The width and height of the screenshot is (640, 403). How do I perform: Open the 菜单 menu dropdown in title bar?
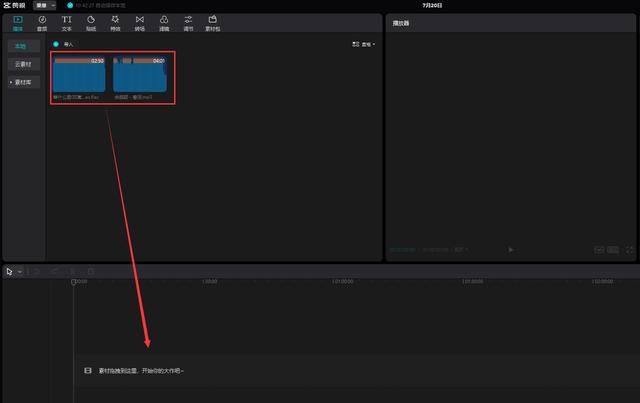click(44, 5)
